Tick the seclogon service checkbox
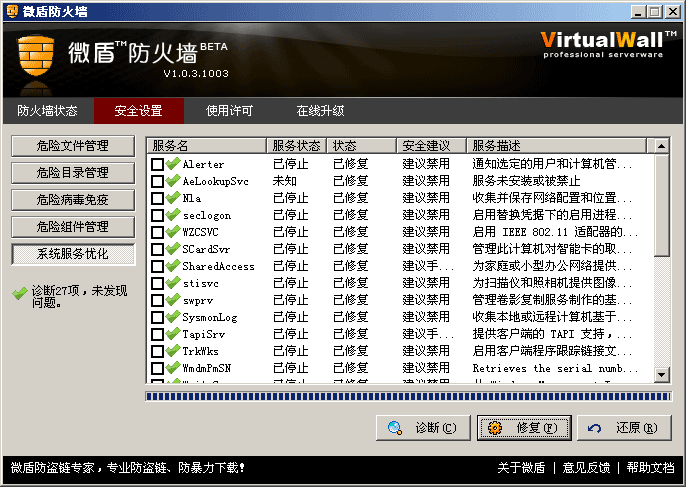The image size is (686, 487). (x=158, y=215)
